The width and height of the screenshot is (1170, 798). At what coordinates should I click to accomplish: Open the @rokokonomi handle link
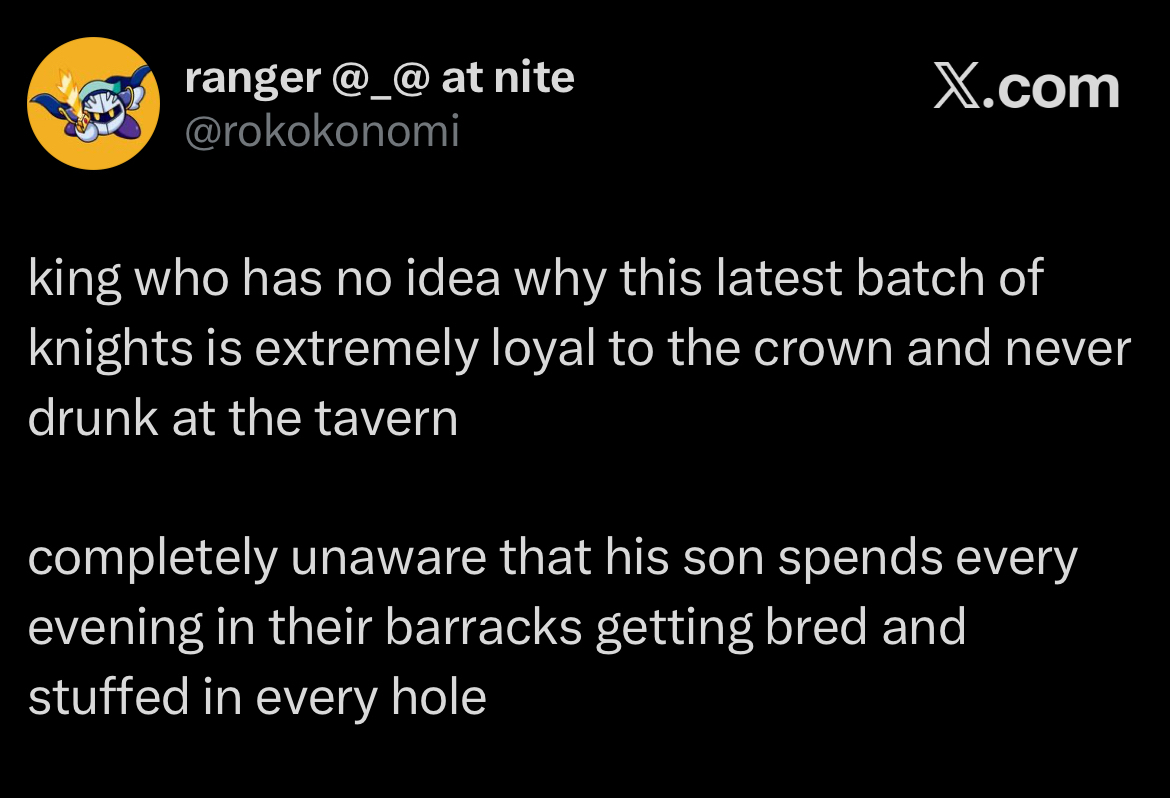[322, 131]
